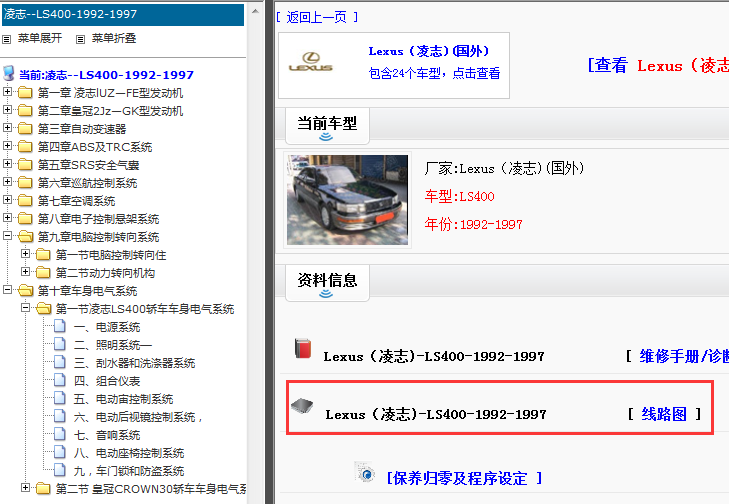Click scroll-up arrow of left panel scrollbar
The height and width of the screenshot is (504, 729).
tap(255, 11)
